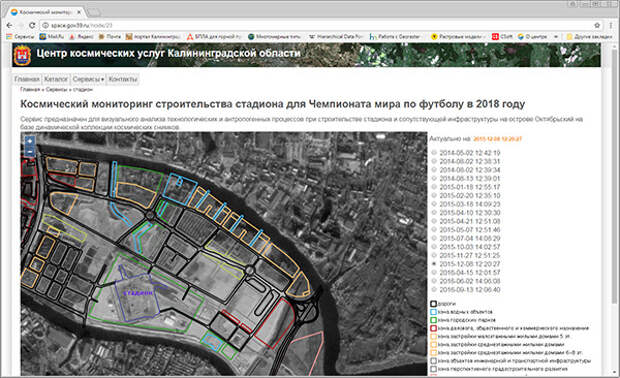Screen dimensions: 620x378
Task: Choose the 2015-11-27 12:51:25 snapshot
Action: tap(434, 255)
